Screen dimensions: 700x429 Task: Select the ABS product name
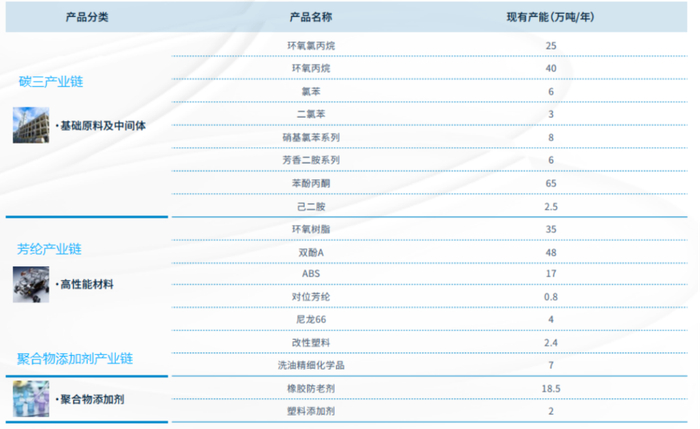click(311, 274)
